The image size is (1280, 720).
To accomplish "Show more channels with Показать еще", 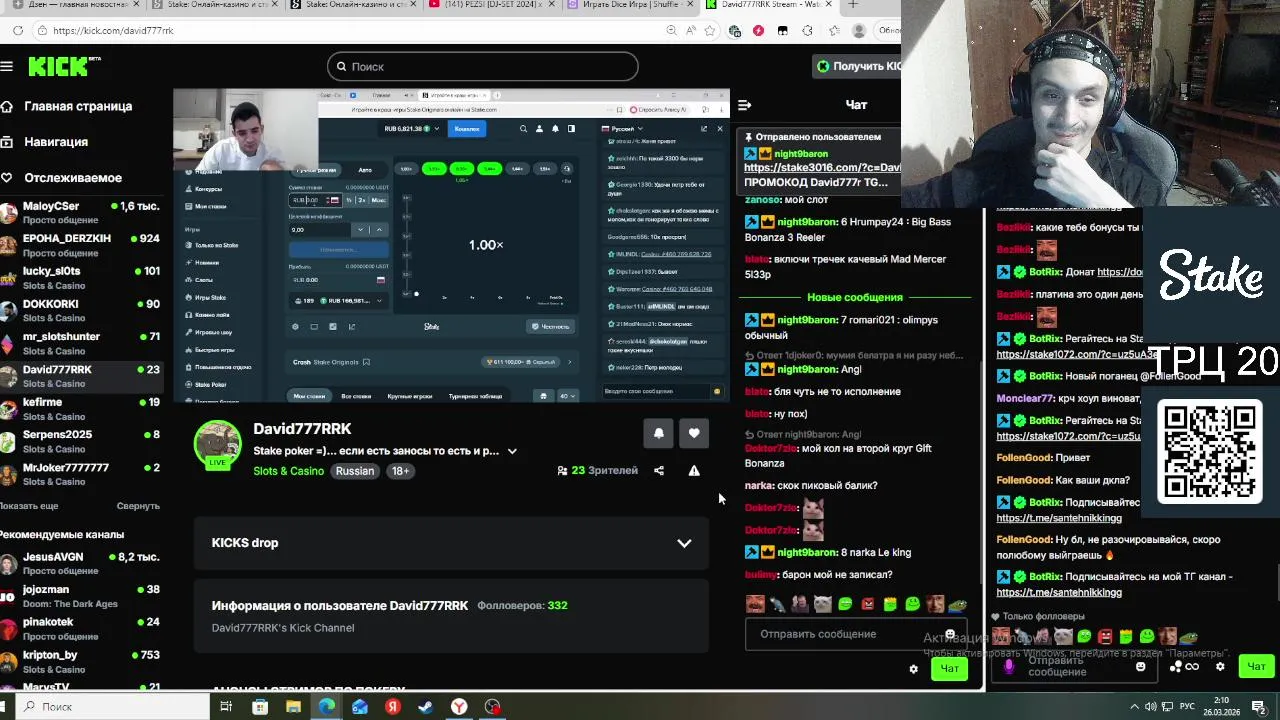I will 30,506.
